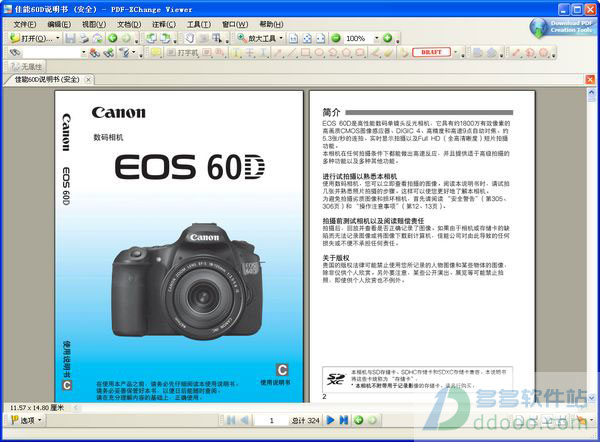Click the find next binoculars icon
Viewport: 600px width, 442px height.
point(108,53)
